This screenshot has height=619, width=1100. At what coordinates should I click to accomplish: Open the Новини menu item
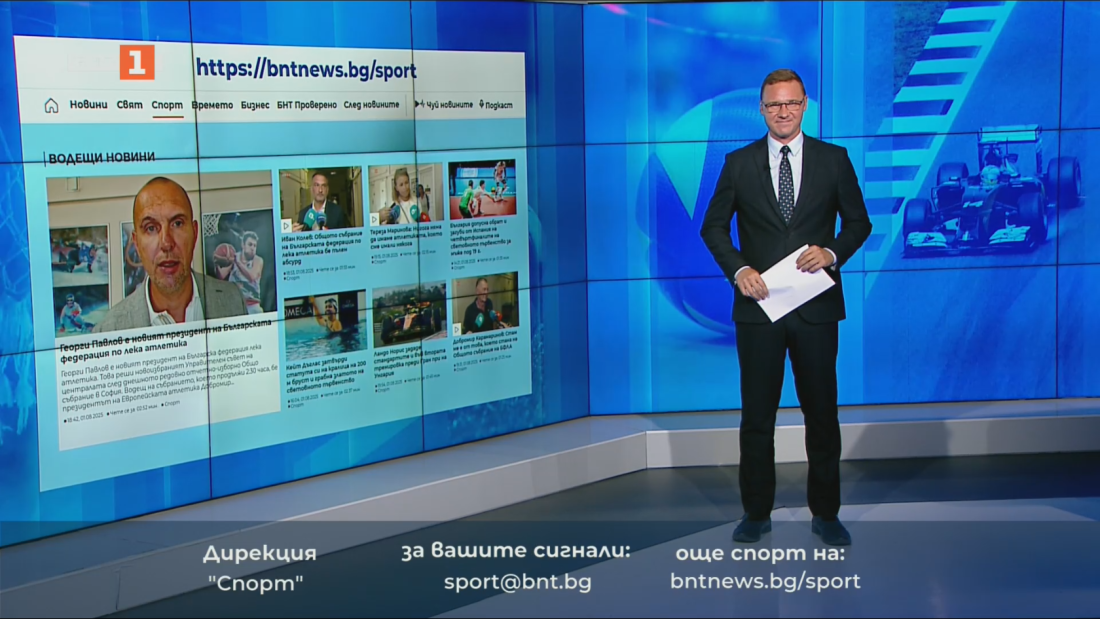(x=88, y=105)
